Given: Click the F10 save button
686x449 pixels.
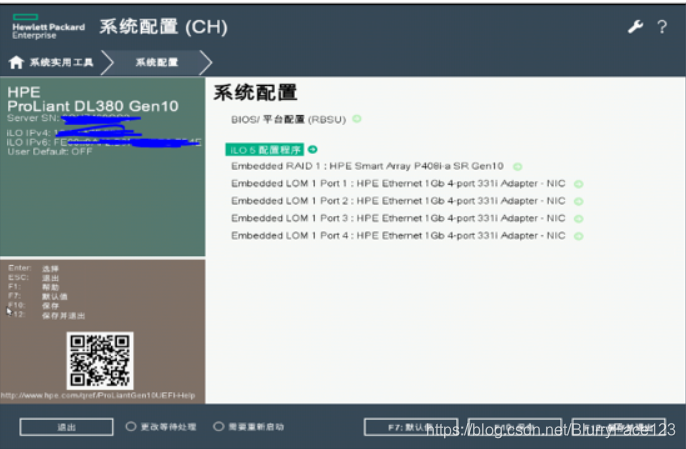Looking at the screenshot, I should tap(515, 427).
